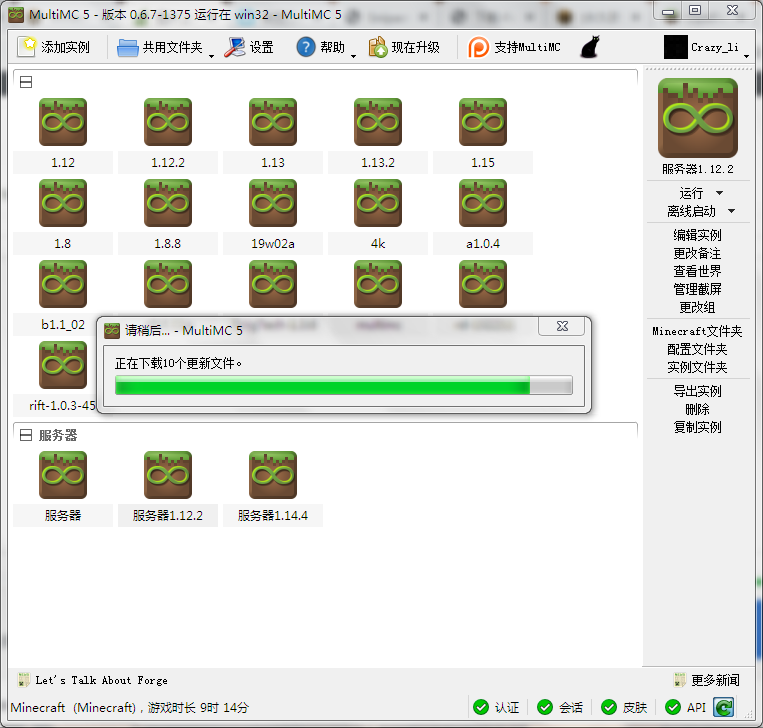Image resolution: width=763 pixels, height=728 pixels.
Task: Click the black cat icon in the toolbar
Action: [590, 47]
